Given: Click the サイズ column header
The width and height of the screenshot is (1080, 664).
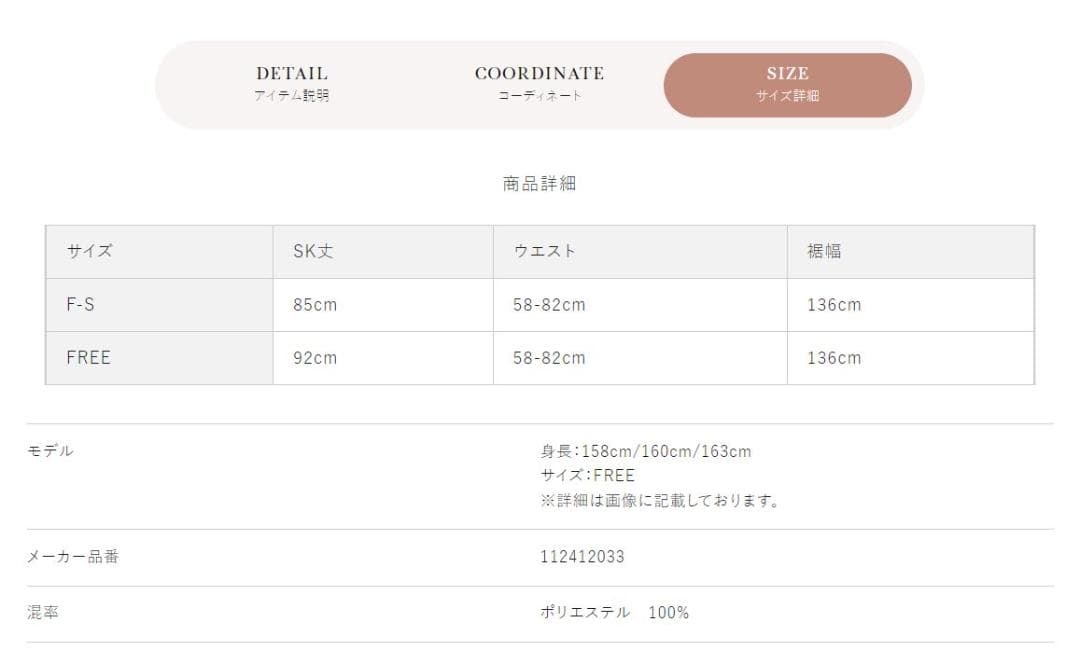Looking at the screenshot, I should 159,251.
